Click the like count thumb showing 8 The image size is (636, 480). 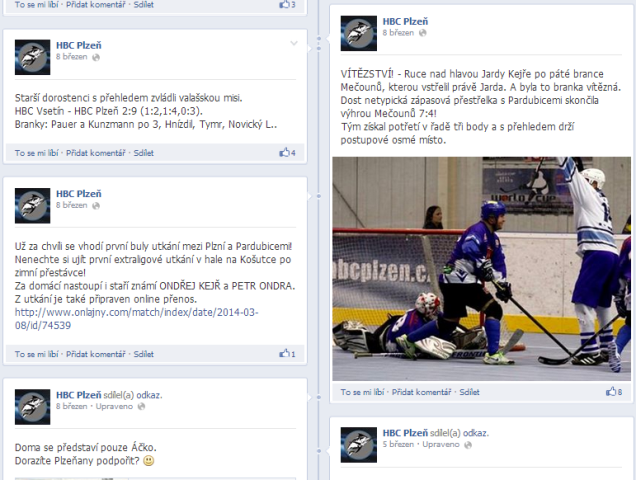point(614,392)
